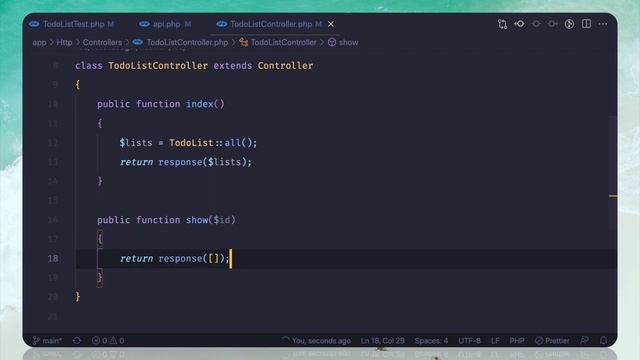The image size is (640, 360).
Task: Click the 'Controller' parent class name
Action: (x=285, y=66)
